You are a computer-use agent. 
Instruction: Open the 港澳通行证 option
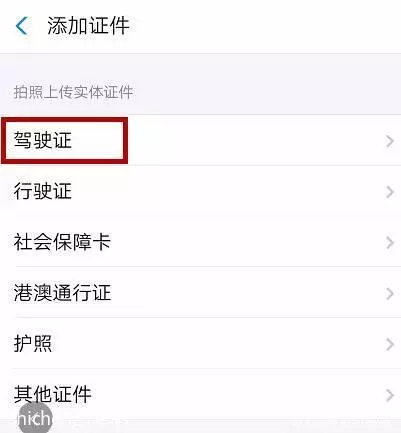point(200,293)
